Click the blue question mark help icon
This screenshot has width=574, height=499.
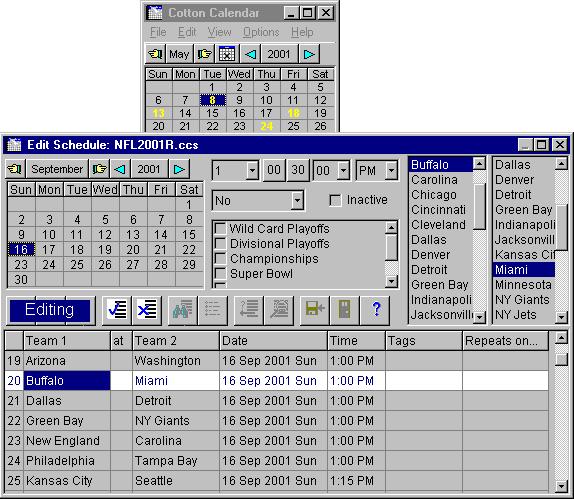click(375, 310)
